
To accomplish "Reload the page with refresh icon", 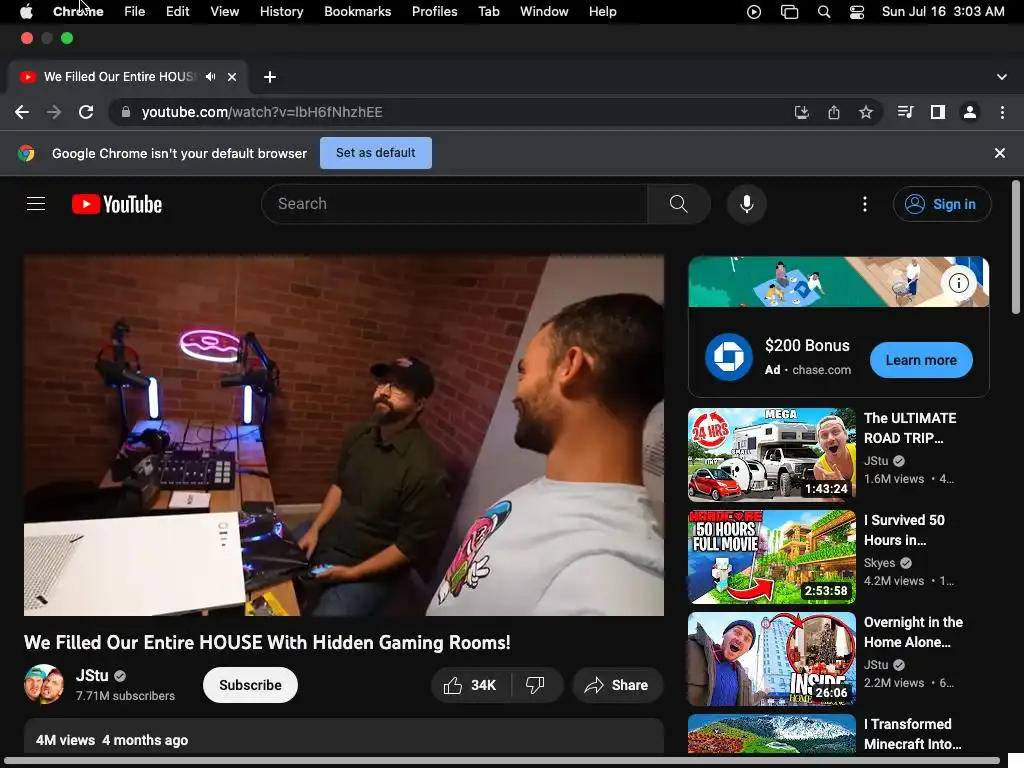I will 86,112.
